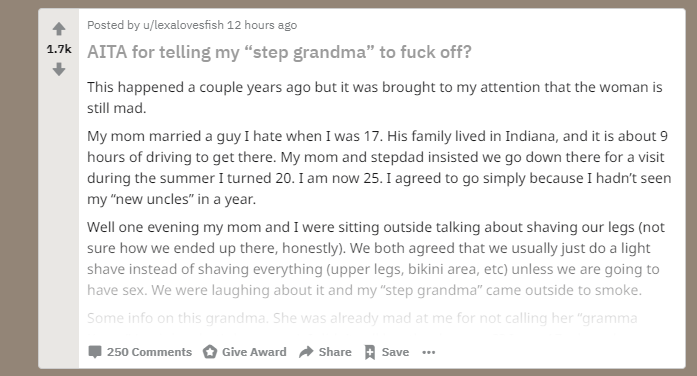Click the 'Posted by' label text
This screenshot has width=697, height=376.
(113, 25)
